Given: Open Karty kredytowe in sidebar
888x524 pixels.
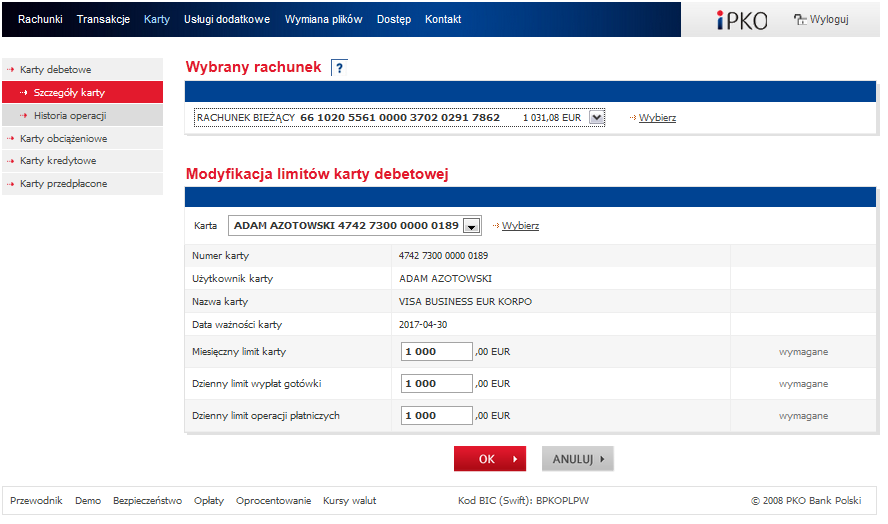Looking at the screenshot, I should (83, 161).
